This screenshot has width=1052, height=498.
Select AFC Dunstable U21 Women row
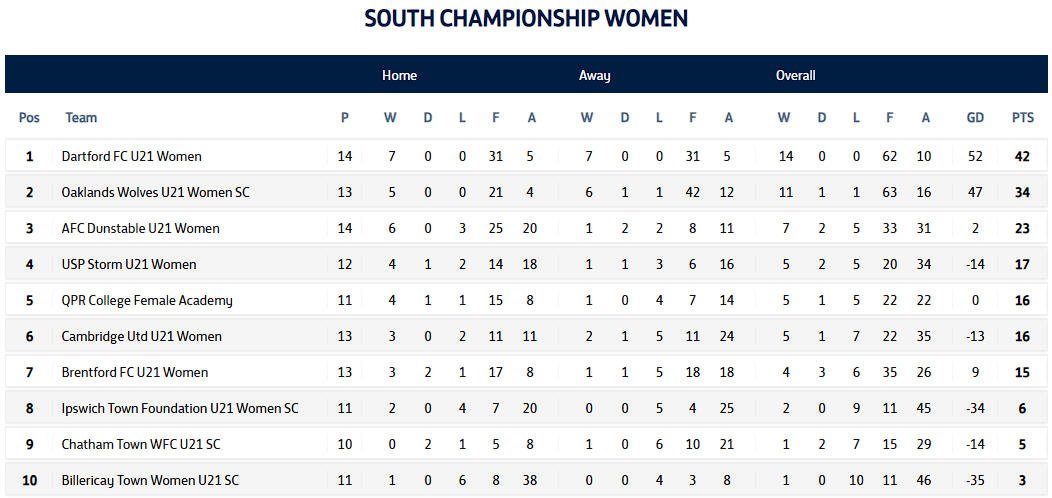(x=140, y=228)
